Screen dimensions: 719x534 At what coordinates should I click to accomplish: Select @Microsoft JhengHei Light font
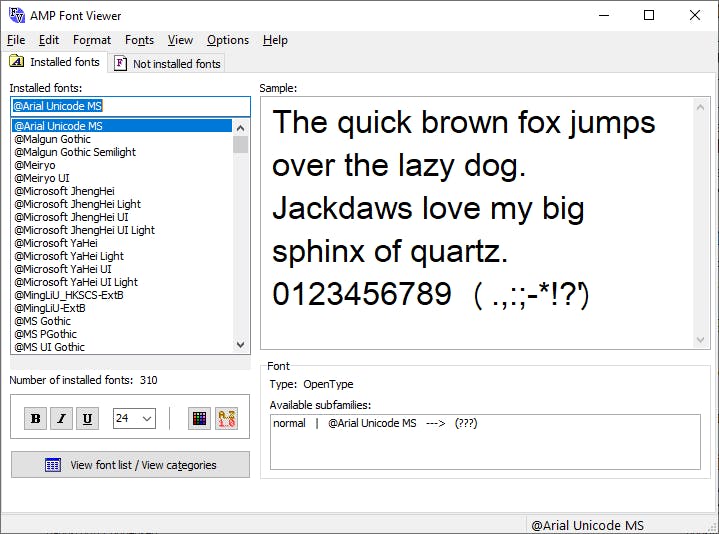(x=122, y=204)
